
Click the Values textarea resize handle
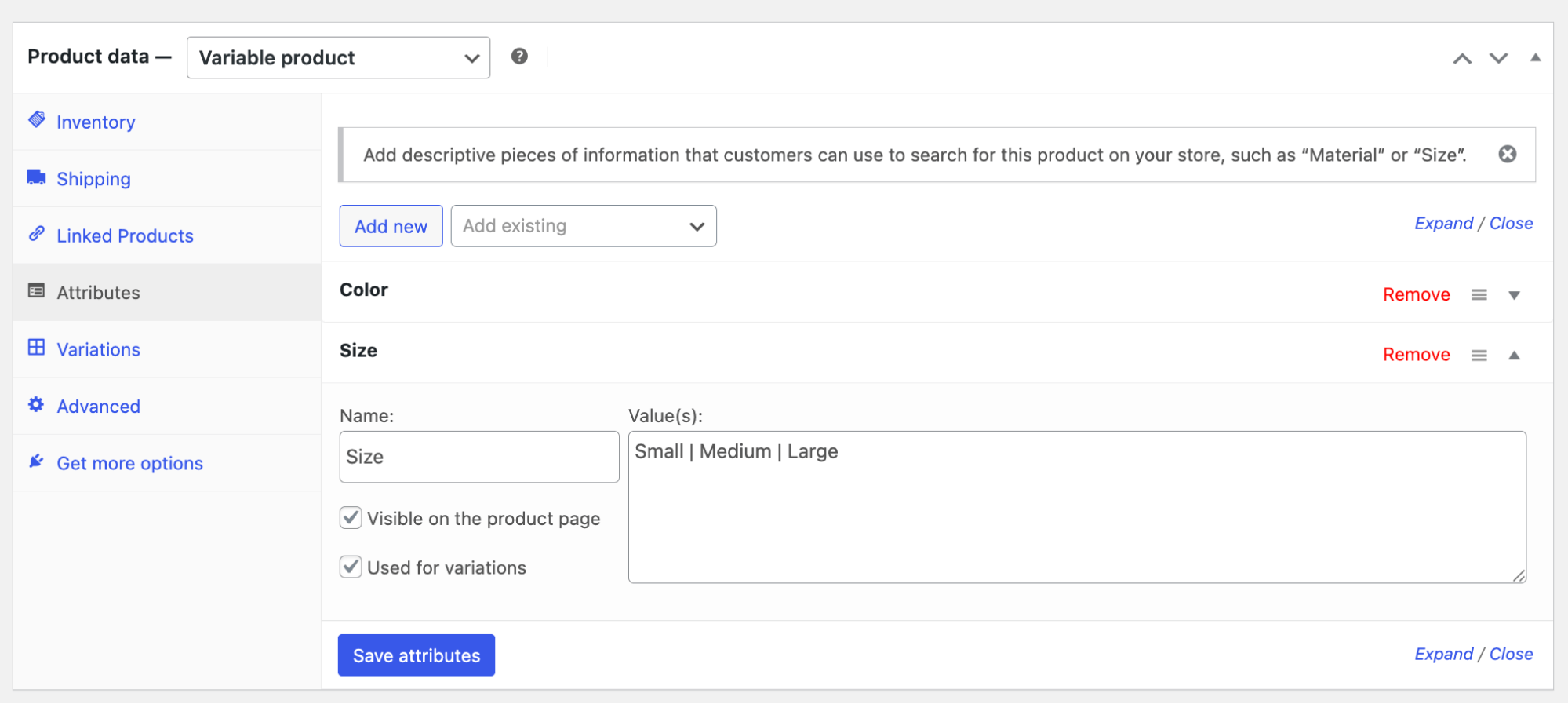(1519, 575)
